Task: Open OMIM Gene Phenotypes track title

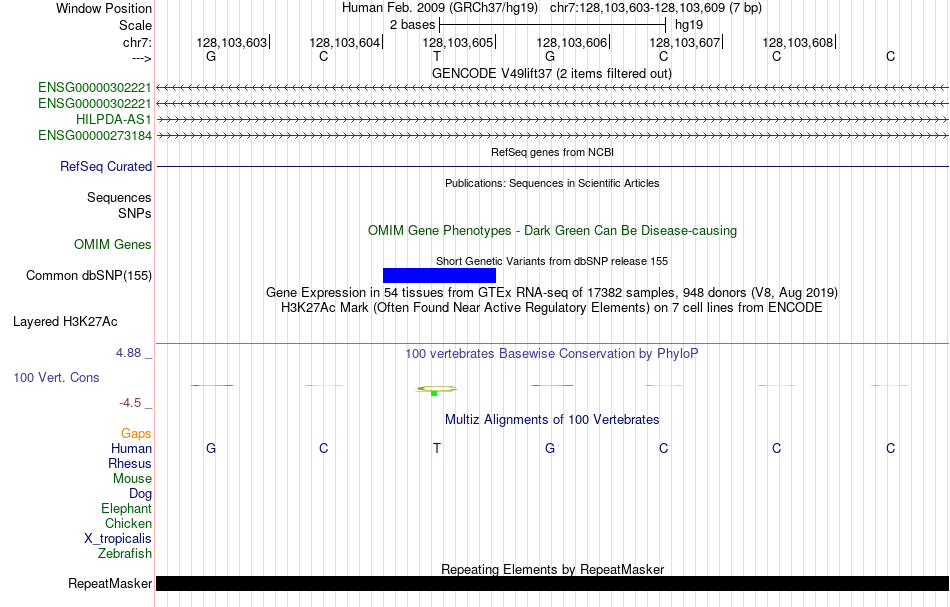Action: 553,230
